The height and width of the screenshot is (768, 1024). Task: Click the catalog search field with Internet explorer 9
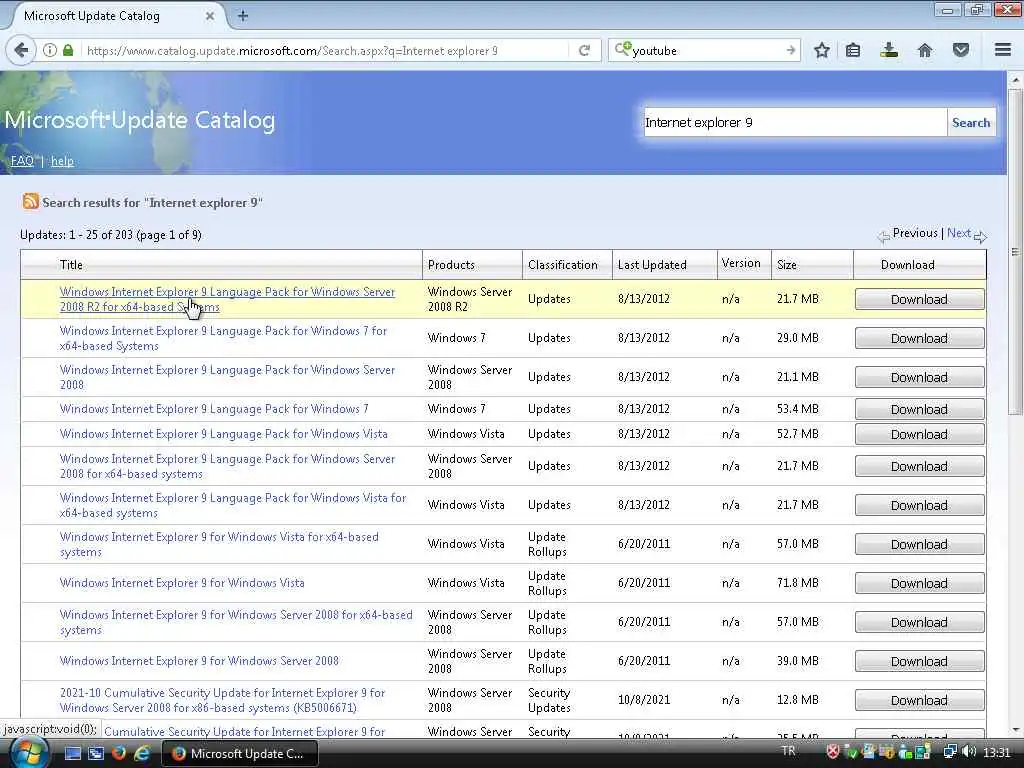(795, 122)
